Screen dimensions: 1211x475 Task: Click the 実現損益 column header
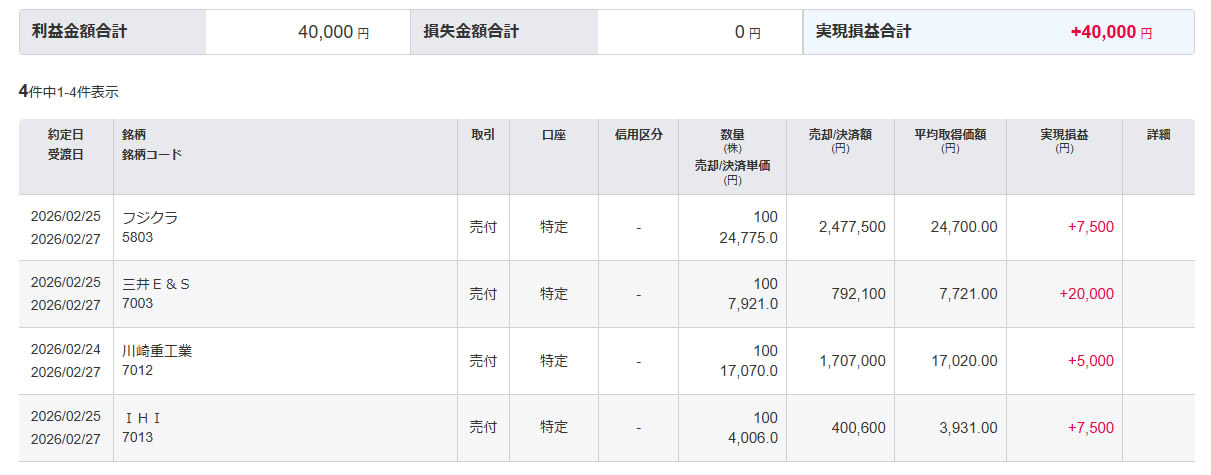point(1064,135)
